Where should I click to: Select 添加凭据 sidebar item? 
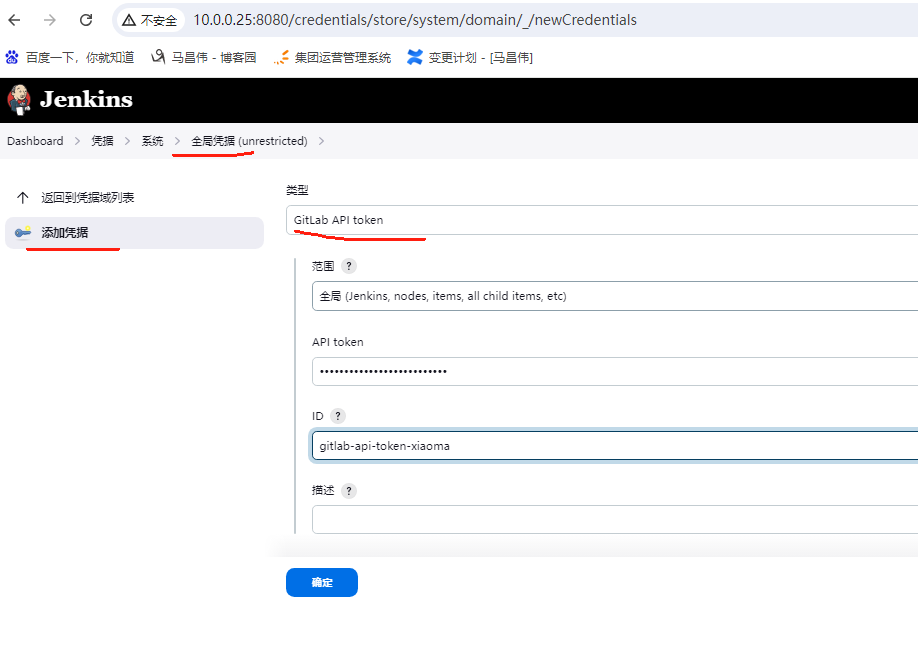(x=135, y=233)
